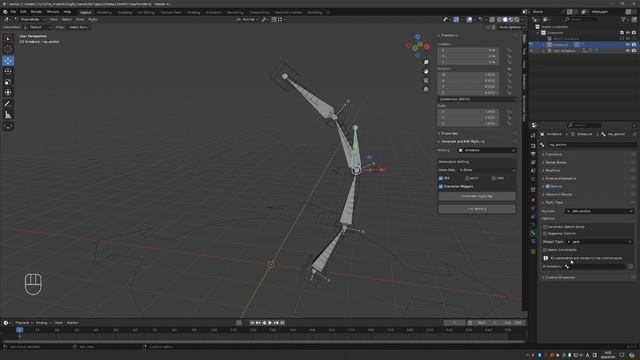640x360 pixels.
Task: Click the Play animation button
Action: point(270,323)
